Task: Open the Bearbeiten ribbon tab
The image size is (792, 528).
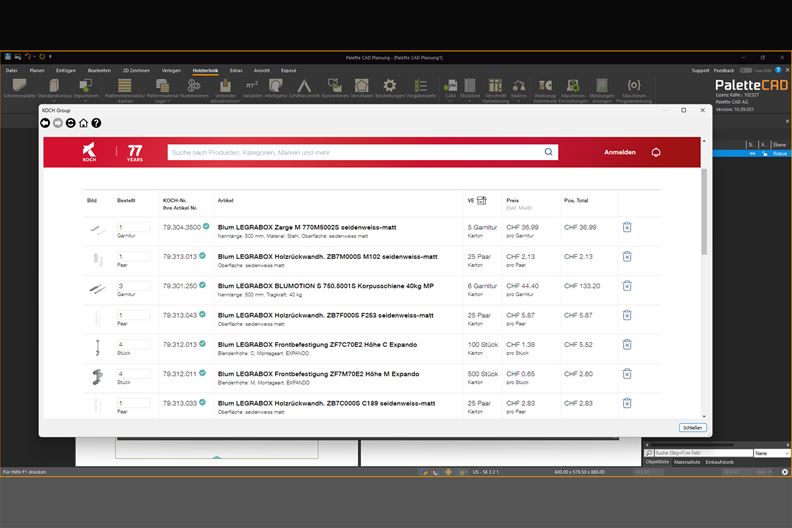Action: [x=99, y=71]
